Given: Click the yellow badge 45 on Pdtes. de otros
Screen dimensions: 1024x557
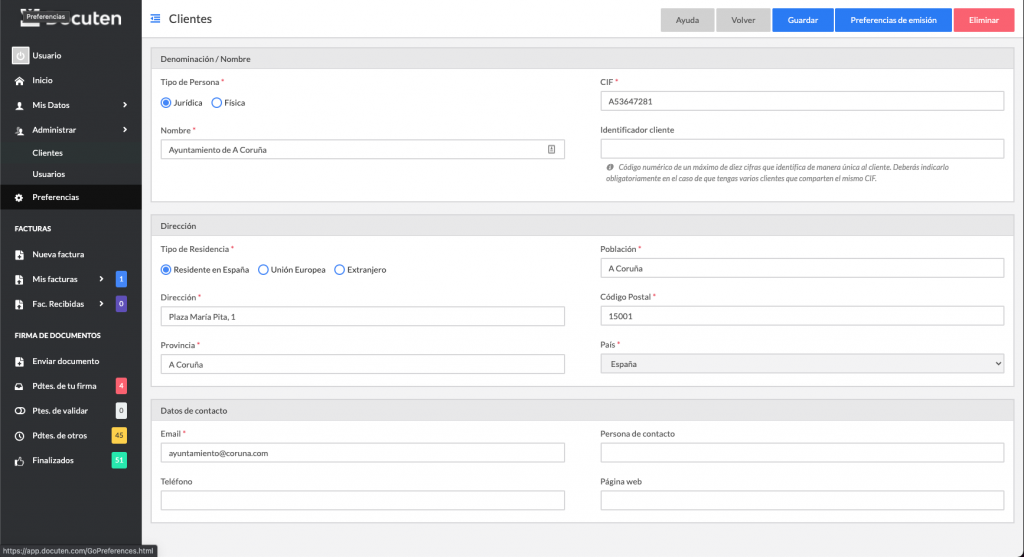Looking at the screenshot, I should click(119, 436).
